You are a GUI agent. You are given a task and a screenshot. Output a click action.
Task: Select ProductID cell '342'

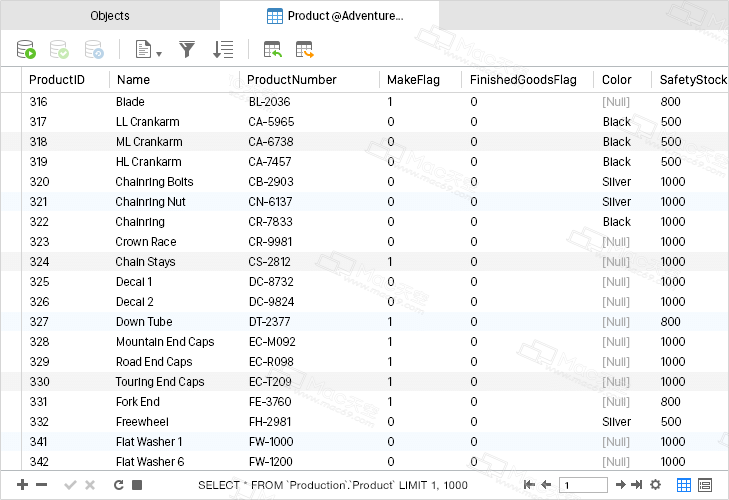point(39,461)
